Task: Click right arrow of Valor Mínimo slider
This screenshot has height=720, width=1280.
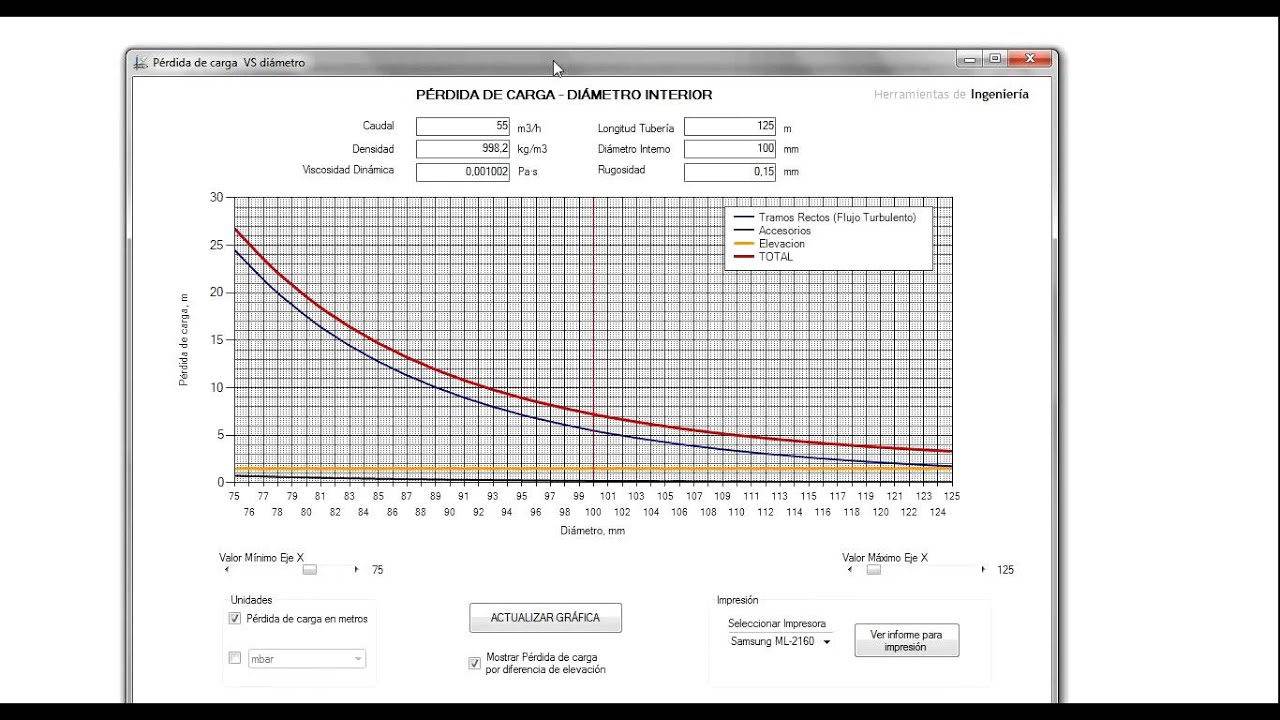Action: pos(356,570)
